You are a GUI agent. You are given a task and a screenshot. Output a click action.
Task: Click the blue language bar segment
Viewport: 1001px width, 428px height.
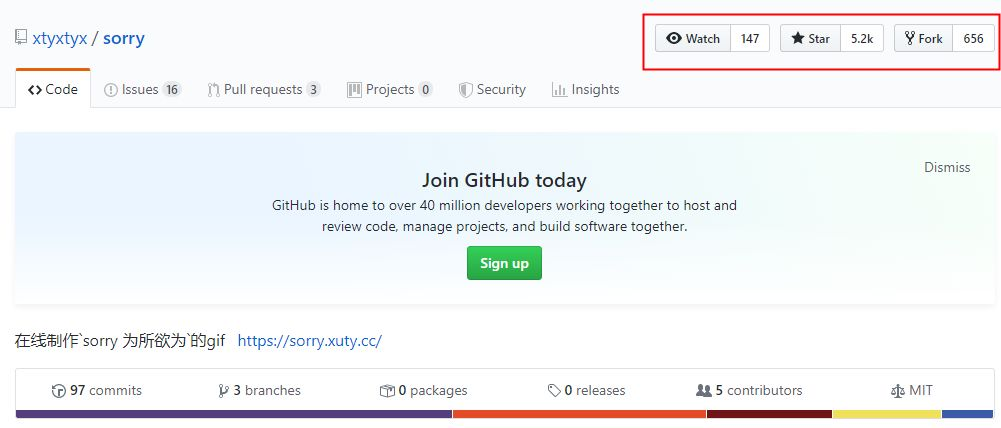pyautogui.click(x=968, y=414)
